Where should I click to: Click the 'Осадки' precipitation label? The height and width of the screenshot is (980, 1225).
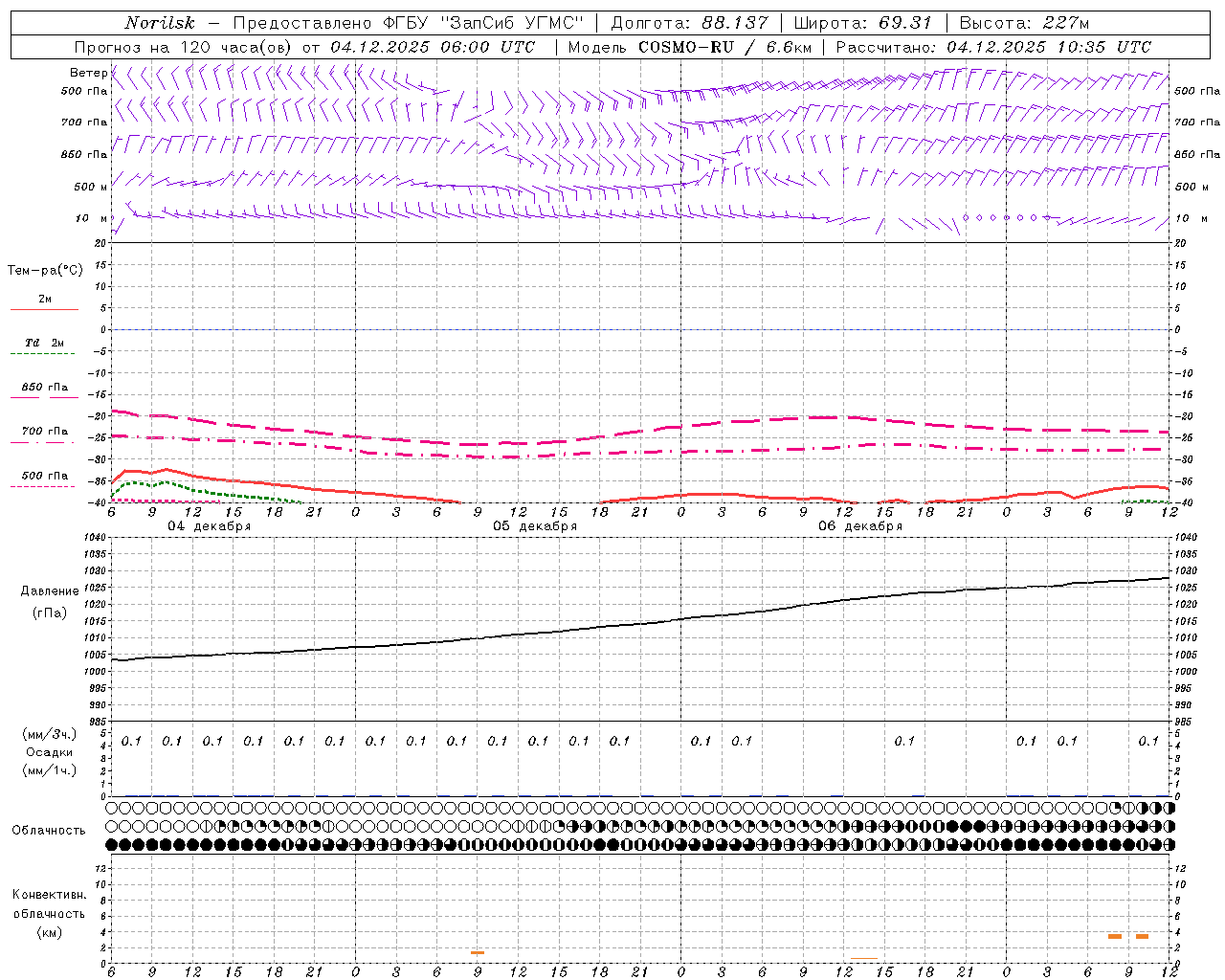(x=49, y=752)
